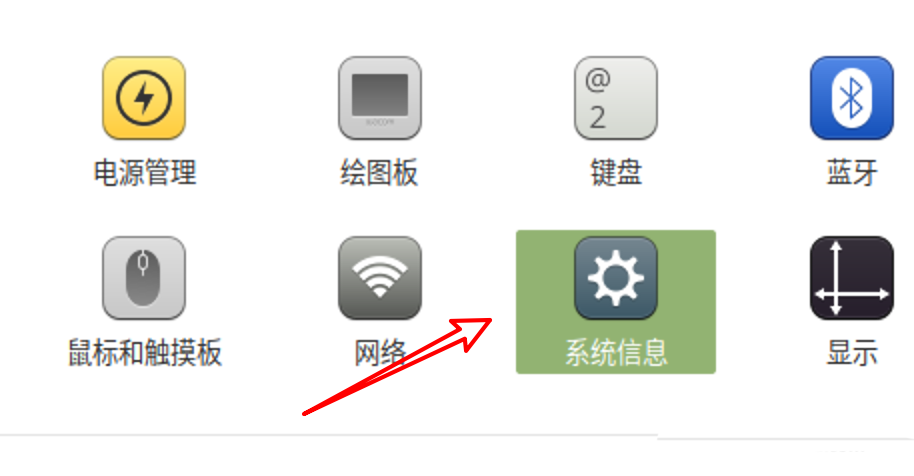The width and height of the screenshot is (914, 476).
Task: Click the 网络 text label
Action: pos(380,352)
